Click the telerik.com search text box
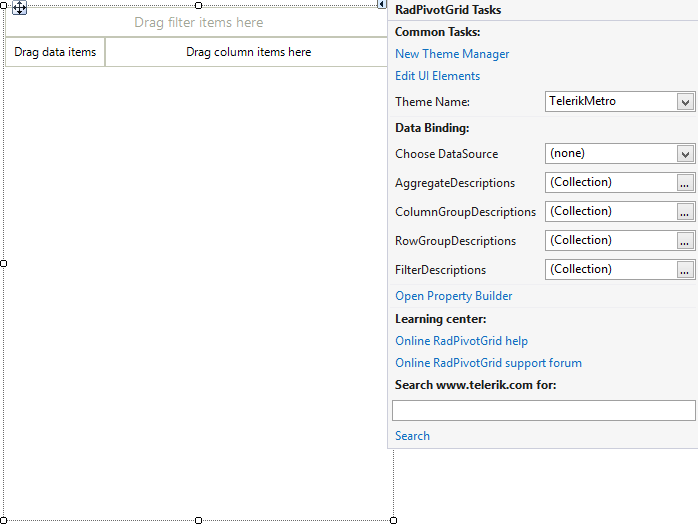Screen dimensions: 698x524 point(544,410)
